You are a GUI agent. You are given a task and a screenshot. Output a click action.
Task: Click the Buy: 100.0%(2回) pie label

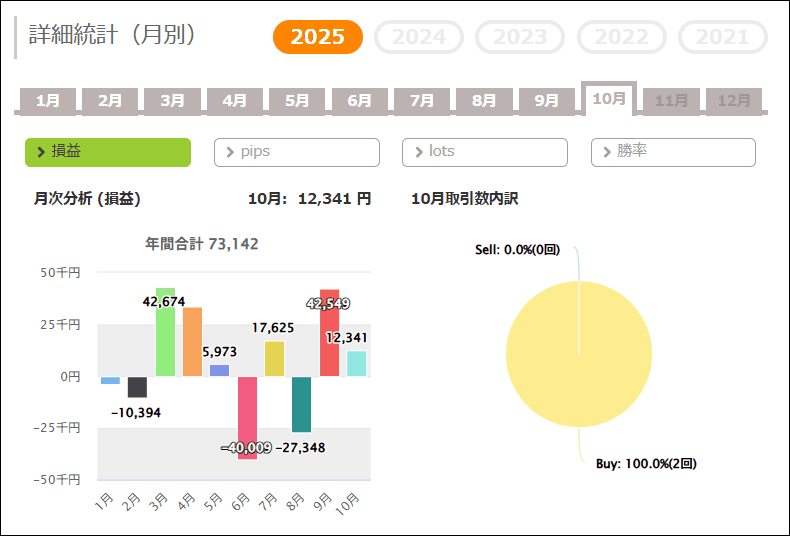click(x=646, y=463)
